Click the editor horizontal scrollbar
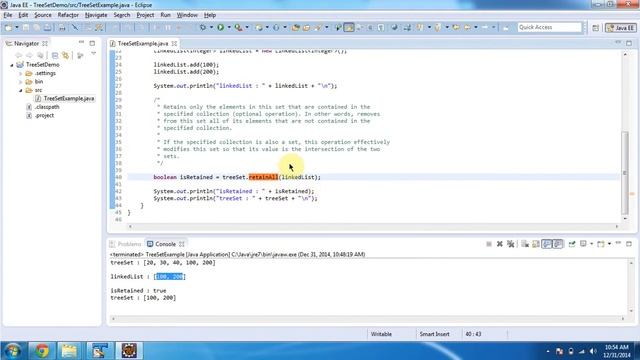Image resolution: width=640 pixels, height=360 pixels. 374,226
